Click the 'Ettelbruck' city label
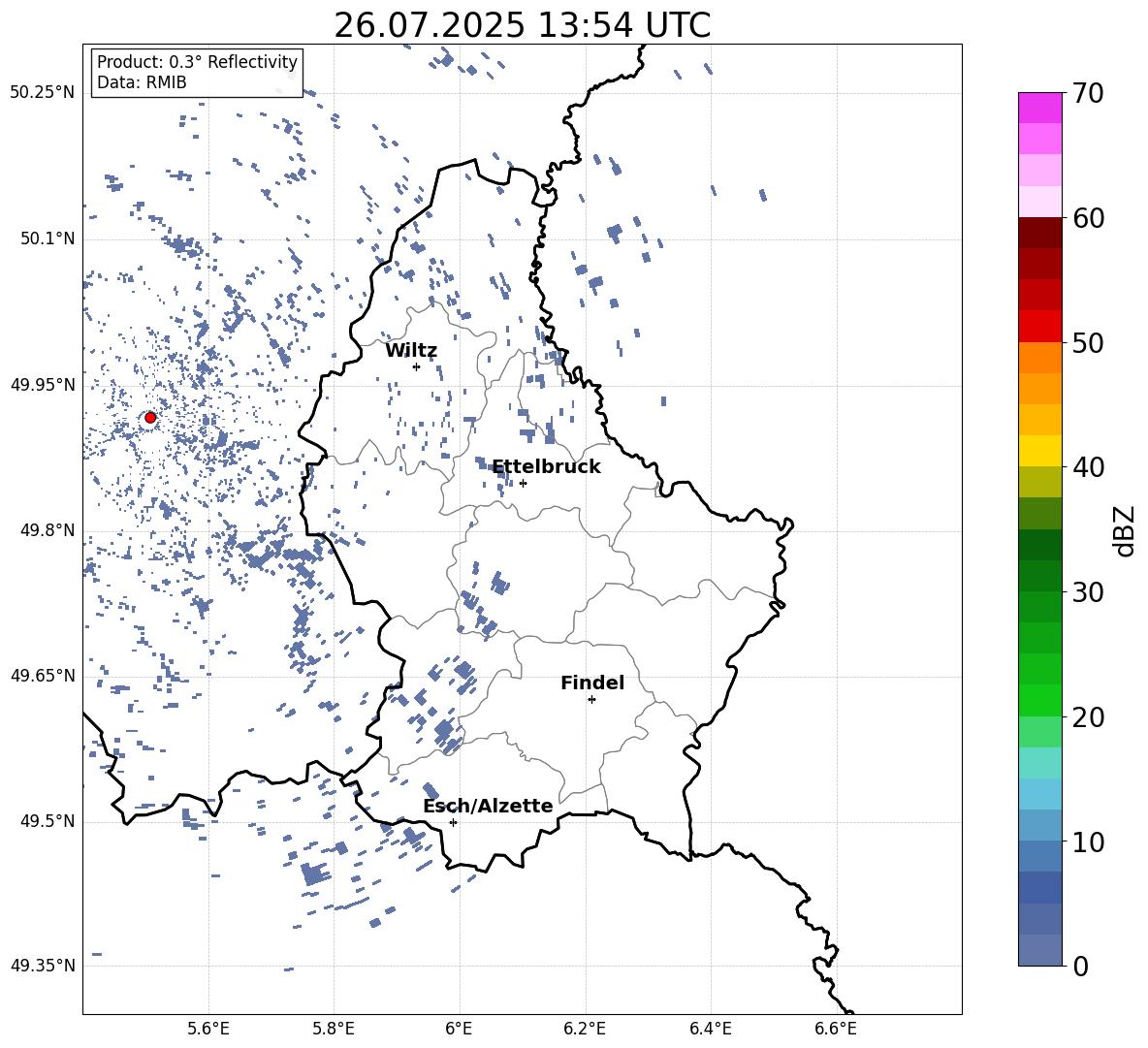 (x=546, y=467)
